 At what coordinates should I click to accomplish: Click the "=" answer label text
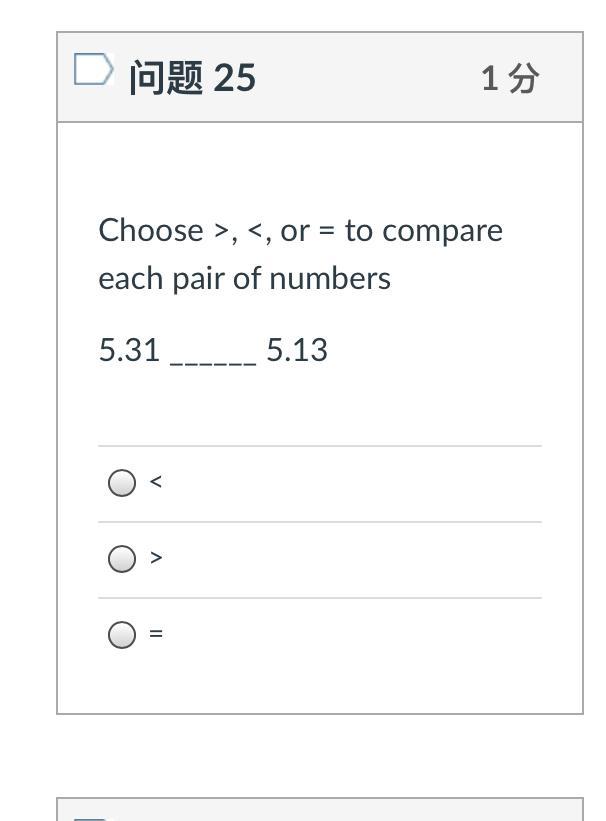coord(156,634)
